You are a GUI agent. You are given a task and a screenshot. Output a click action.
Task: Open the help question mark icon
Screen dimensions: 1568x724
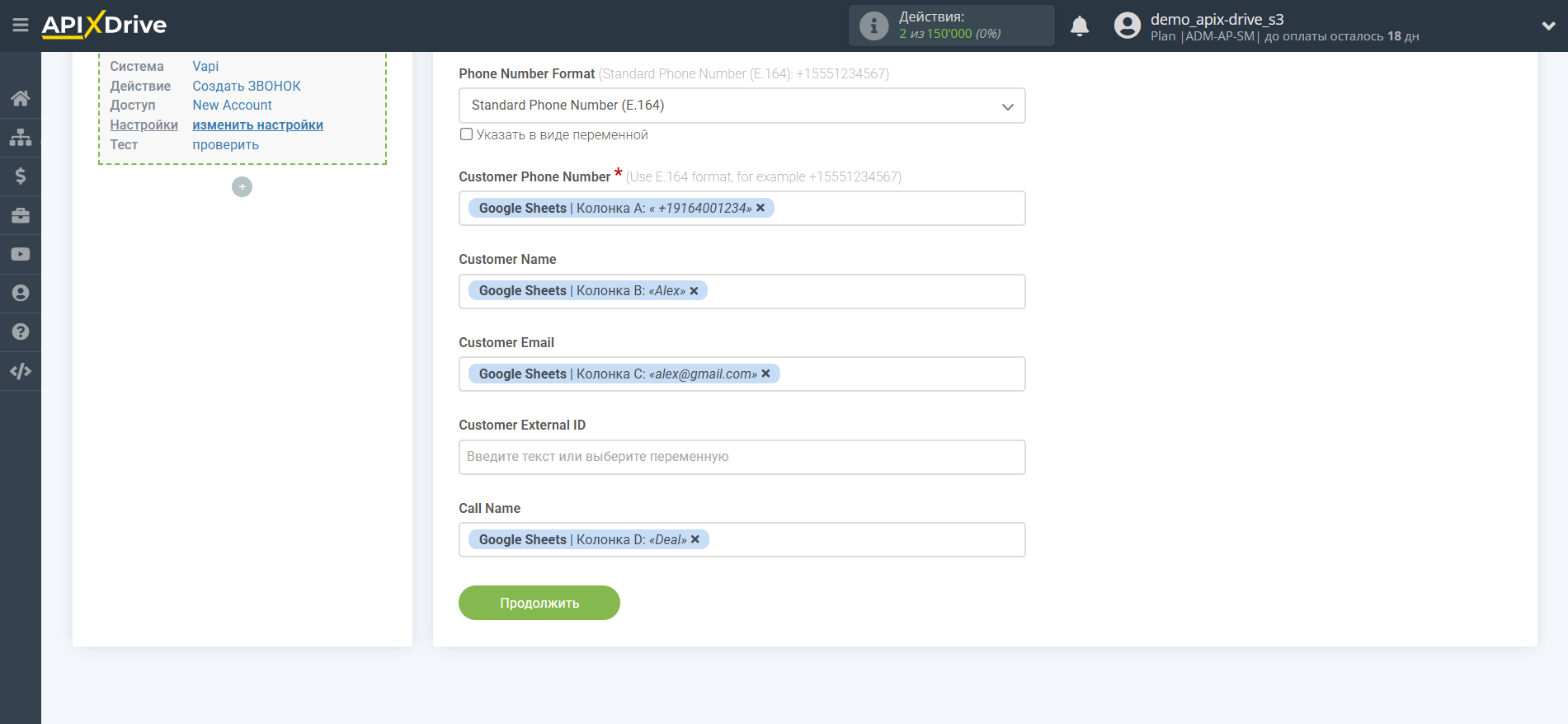(x=21, y=331)
